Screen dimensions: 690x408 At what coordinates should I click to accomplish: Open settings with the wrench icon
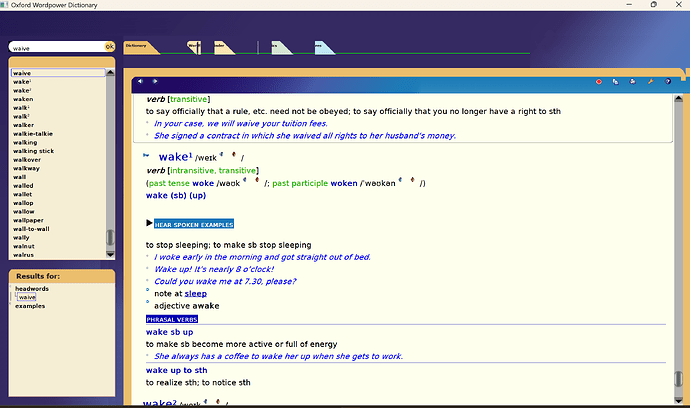(x=650, y=82)
